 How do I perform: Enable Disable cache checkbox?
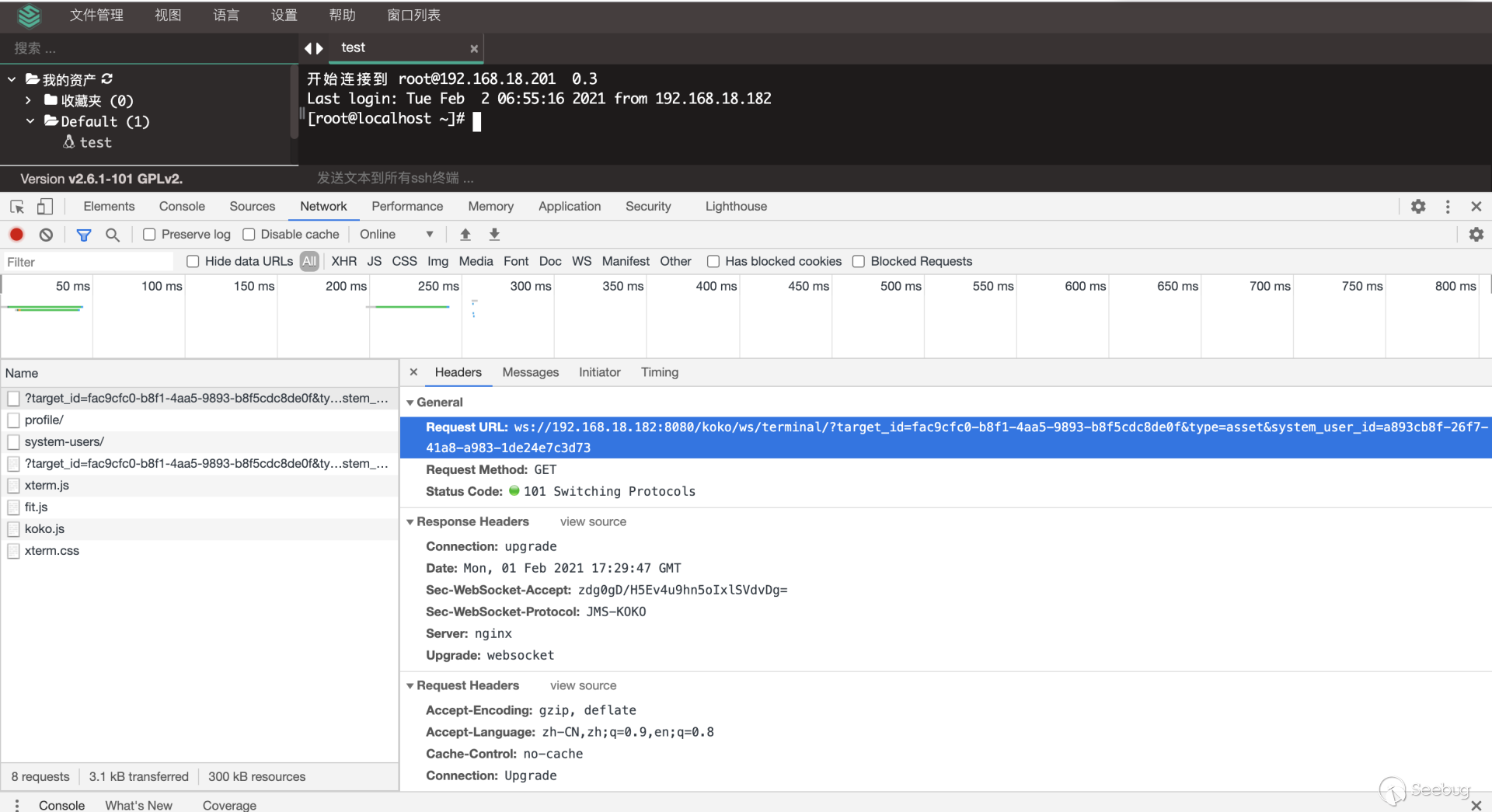[x=249, y=235]
